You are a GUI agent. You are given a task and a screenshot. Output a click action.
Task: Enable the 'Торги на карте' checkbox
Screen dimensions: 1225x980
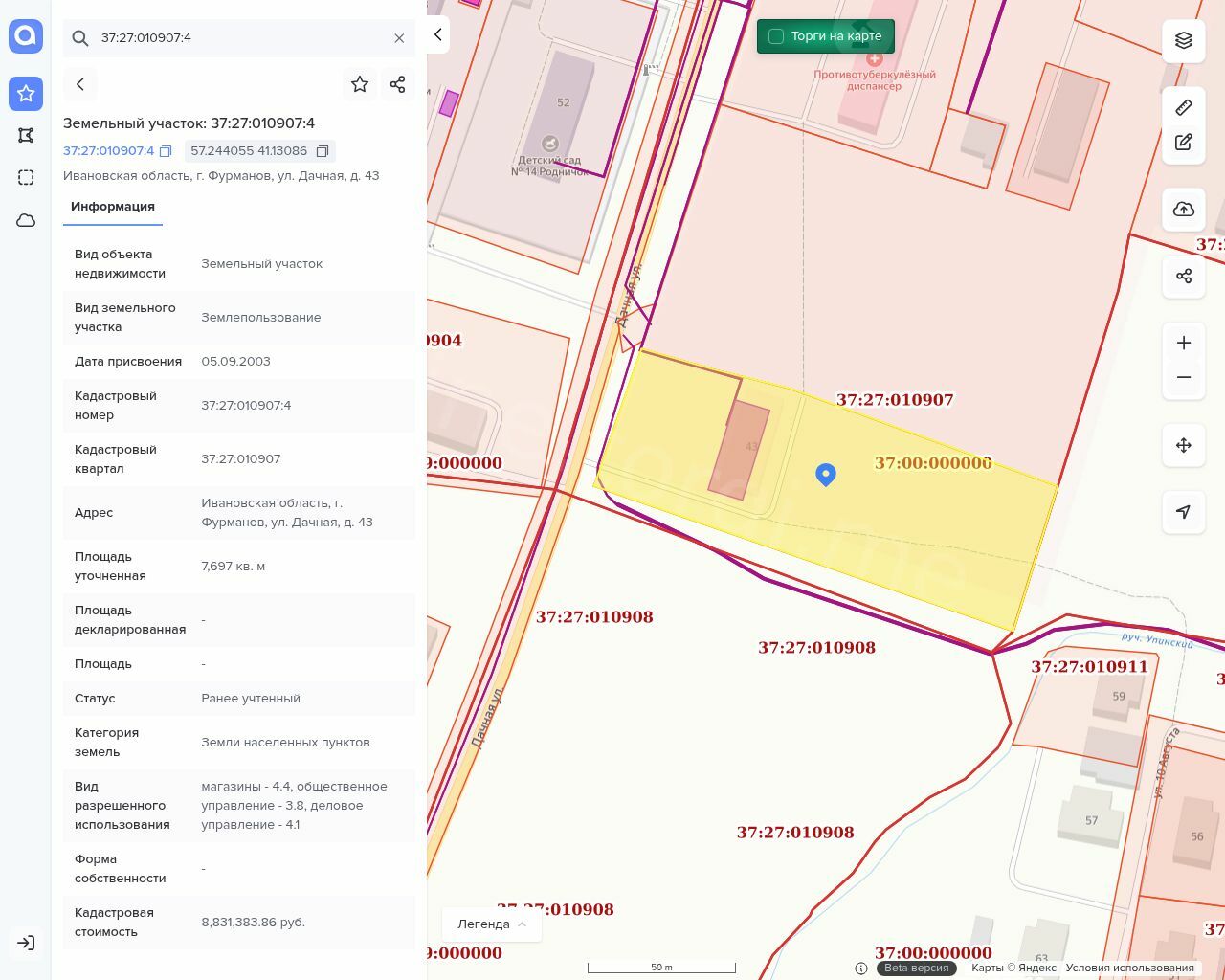pos(776,36)
